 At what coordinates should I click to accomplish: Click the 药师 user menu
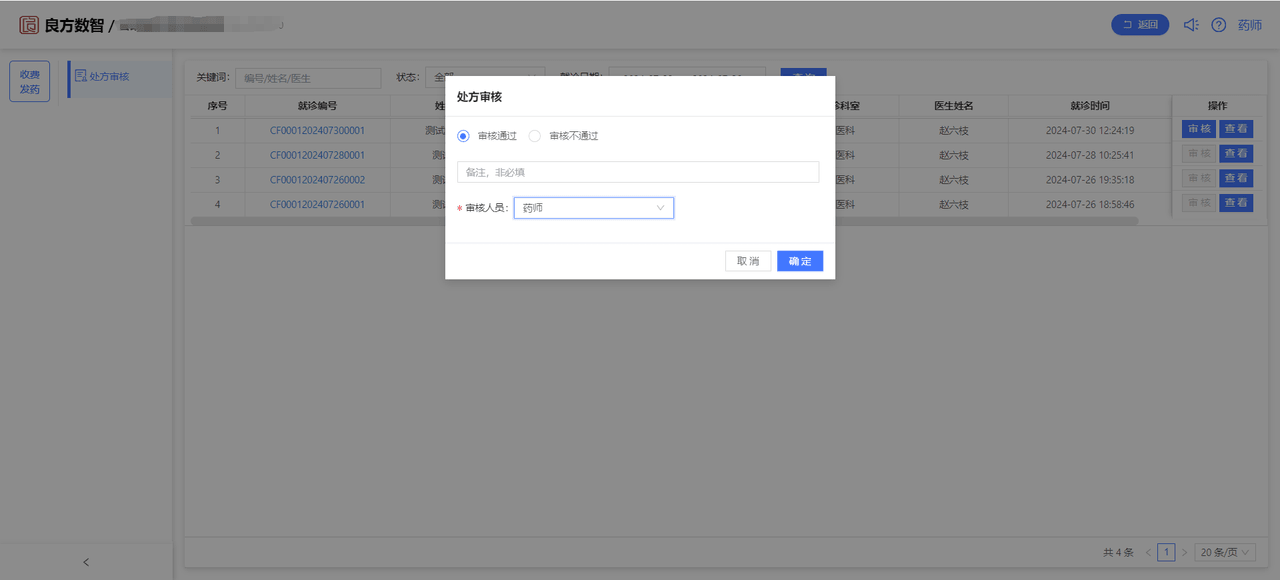[x=1250, y=25]
